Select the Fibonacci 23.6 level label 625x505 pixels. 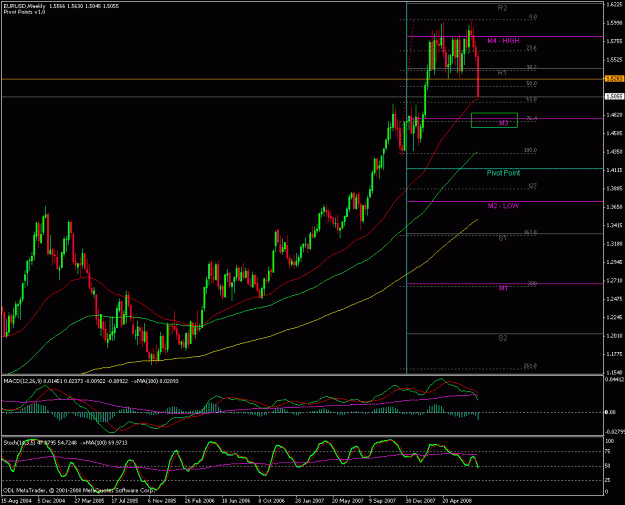tap(531, 48)
